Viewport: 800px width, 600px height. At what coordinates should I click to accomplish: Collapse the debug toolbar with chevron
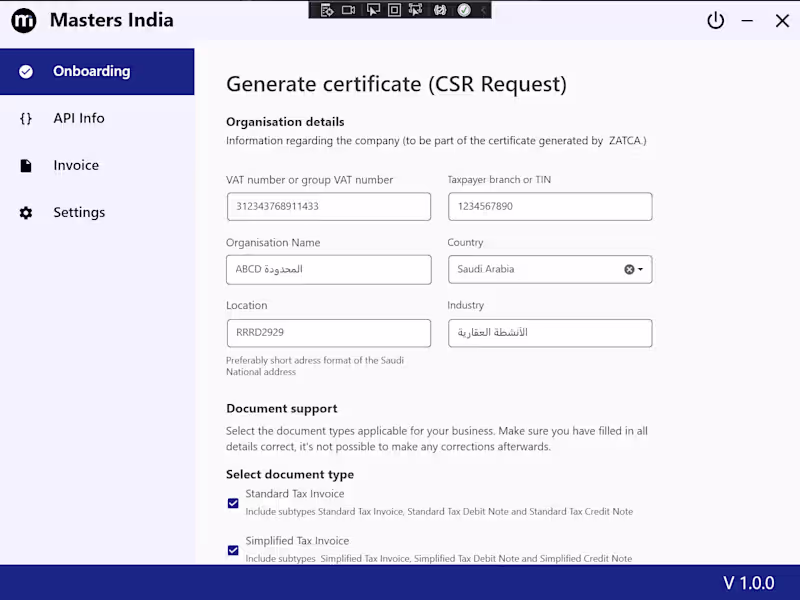pyautogui.click(x=484, y=10)
